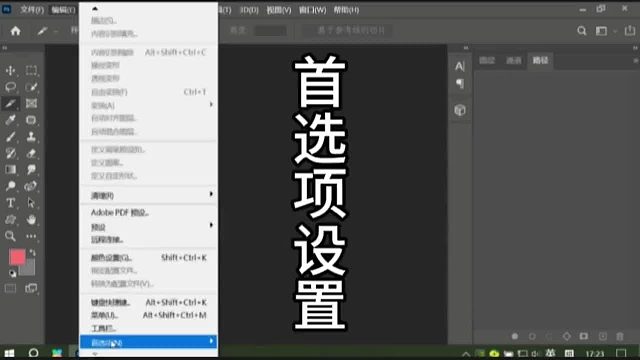Open the Character panel icon
The height and width of the screenshot is (360, 640).
[x=460, y=66]
